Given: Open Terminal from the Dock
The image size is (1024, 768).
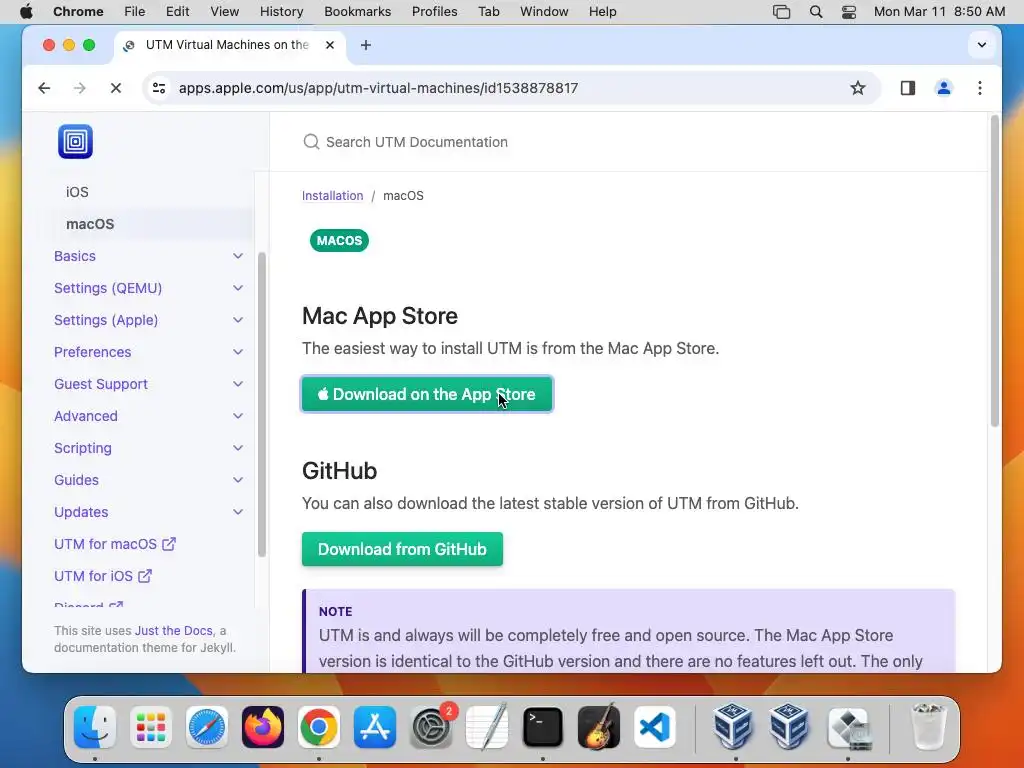Looking at the screenshot, I should pyautogui.click(x=543, y=727).
